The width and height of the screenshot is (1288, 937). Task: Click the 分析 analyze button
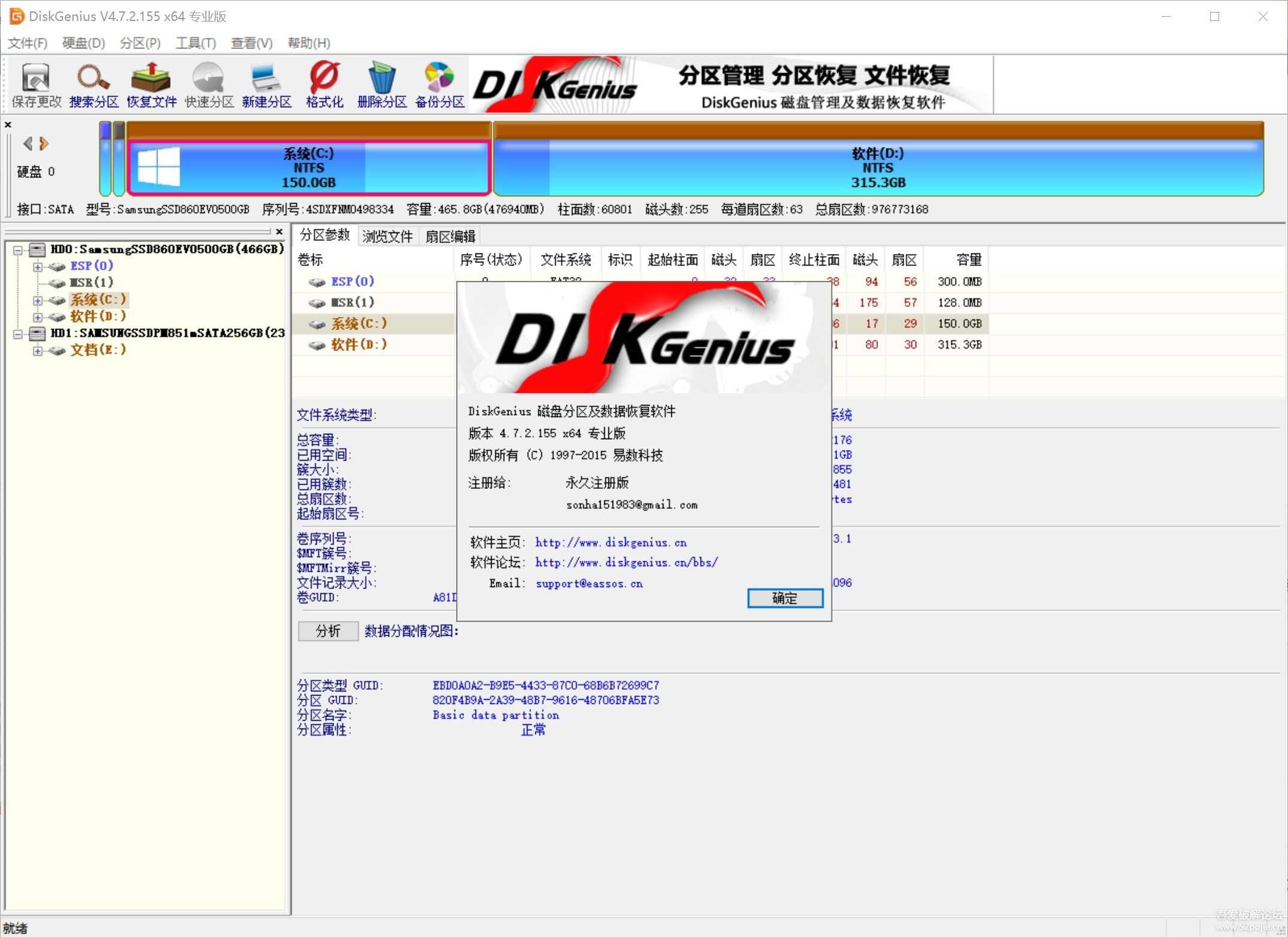coord(328,631)
